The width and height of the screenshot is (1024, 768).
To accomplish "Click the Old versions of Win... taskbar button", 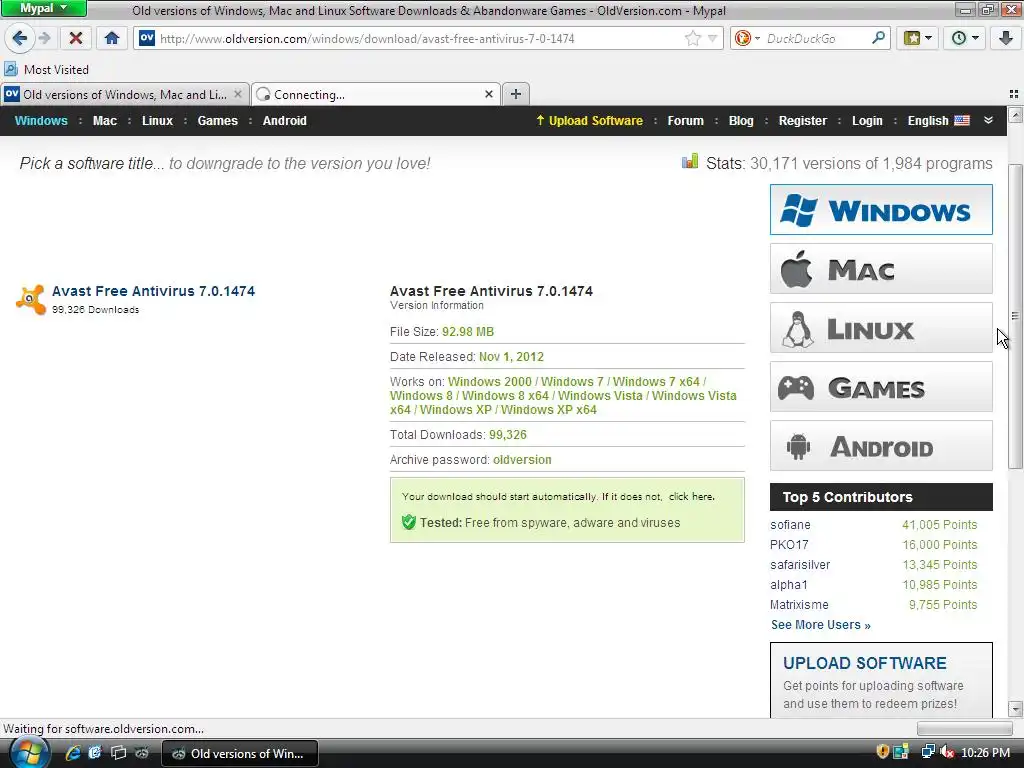I will (x=240, y=753).
